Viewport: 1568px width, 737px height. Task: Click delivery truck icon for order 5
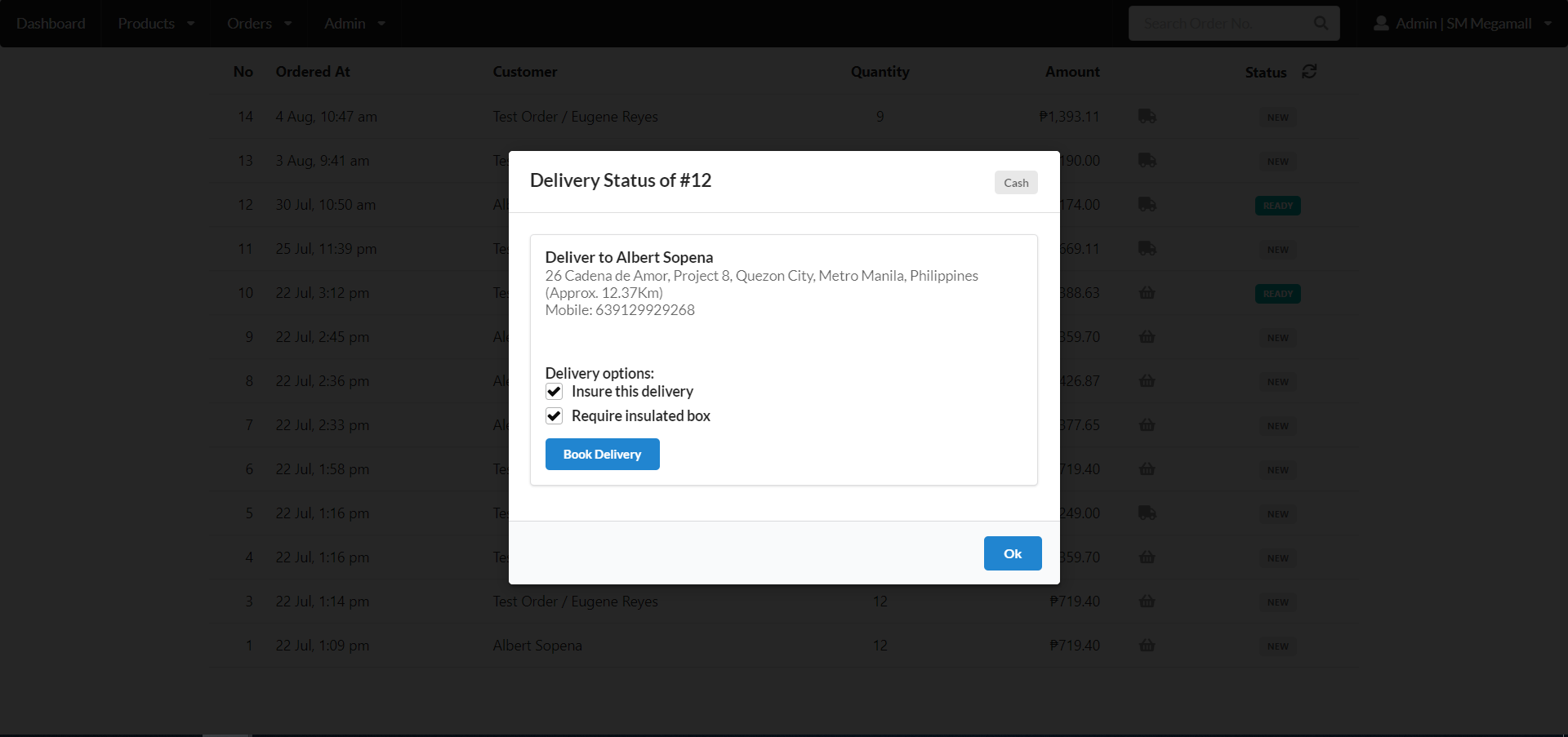coord(1147,513)
